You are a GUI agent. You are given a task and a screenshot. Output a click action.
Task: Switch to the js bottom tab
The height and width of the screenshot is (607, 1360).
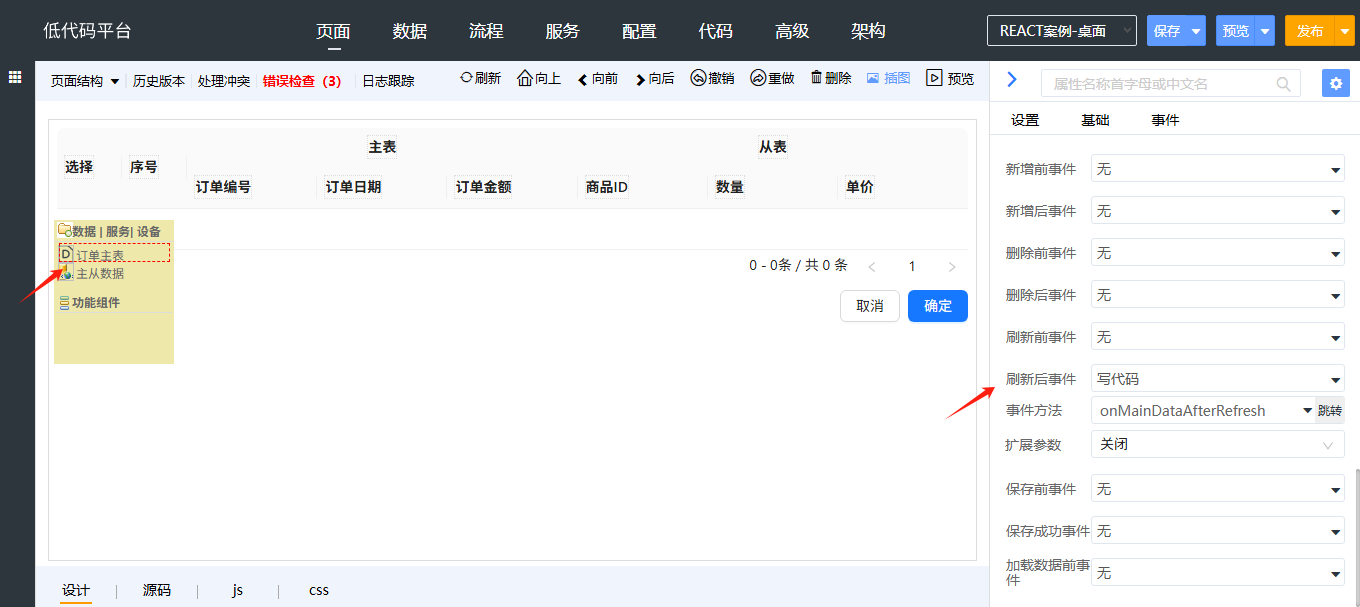pos(237,590)
